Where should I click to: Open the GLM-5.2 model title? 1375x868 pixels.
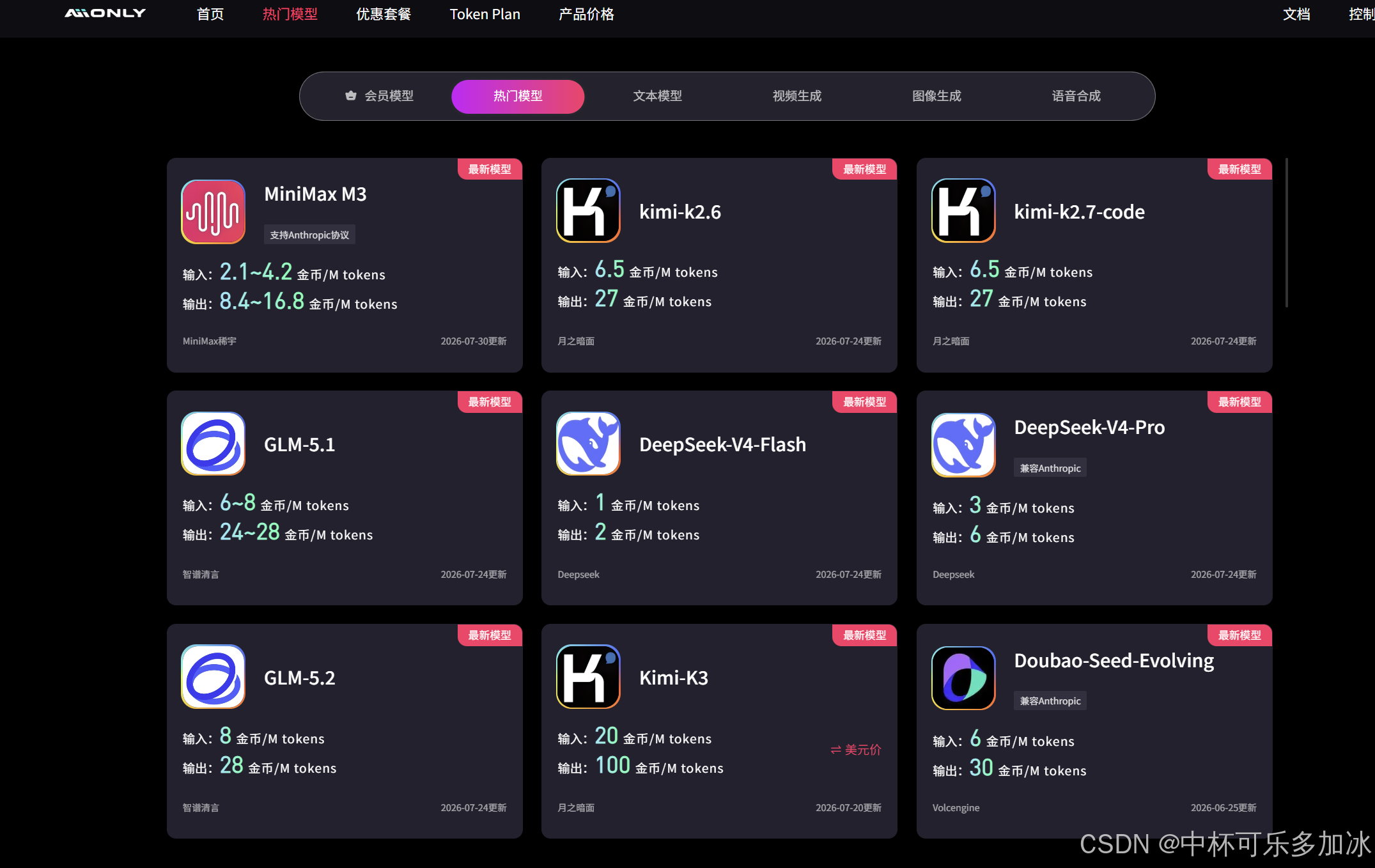[300, 678]
